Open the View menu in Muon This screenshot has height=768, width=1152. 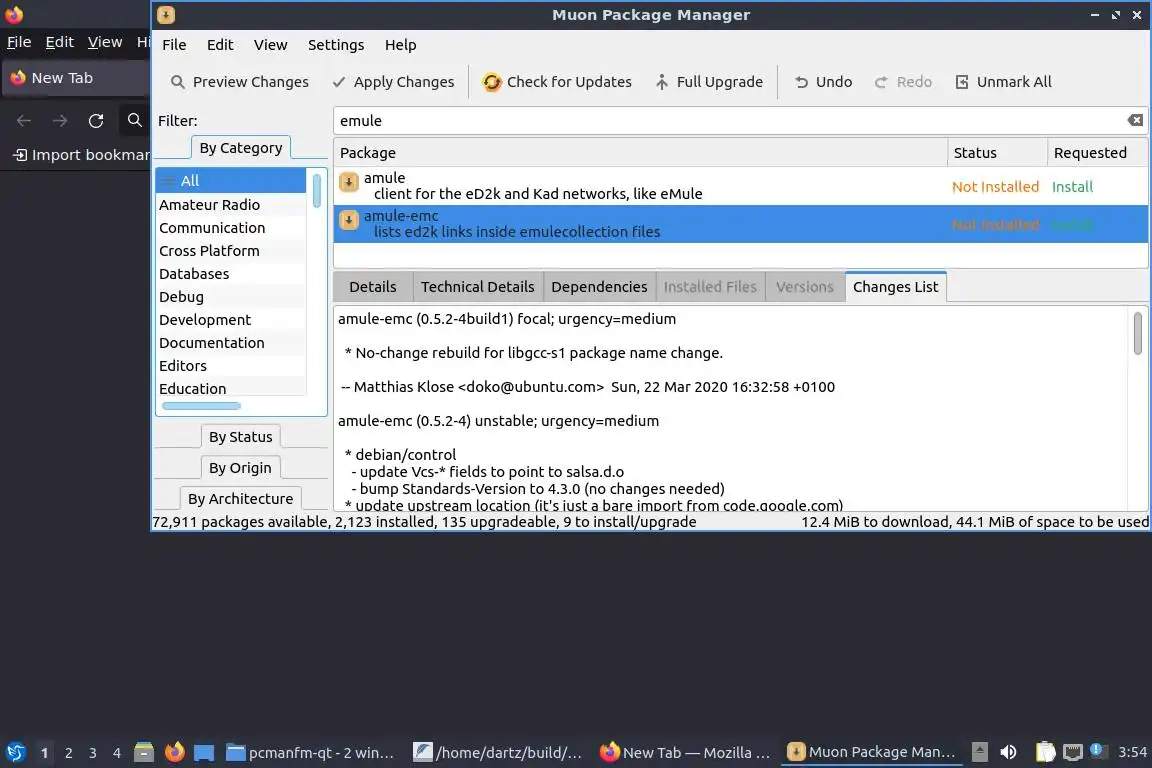tap(270, 45)
